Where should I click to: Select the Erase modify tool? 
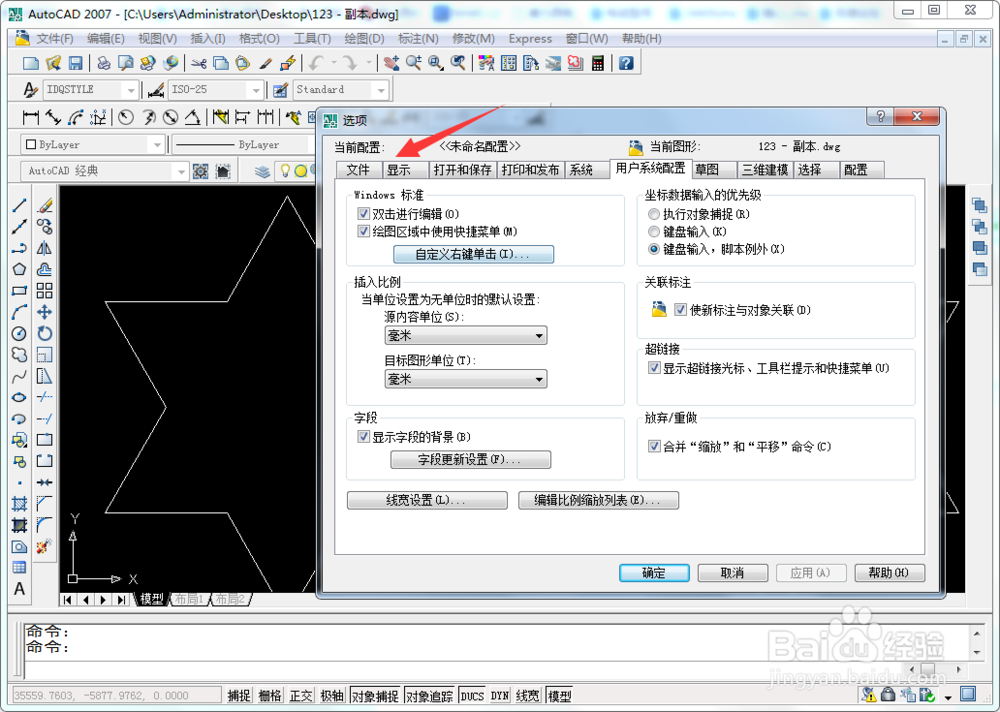[x=45, y=205]
